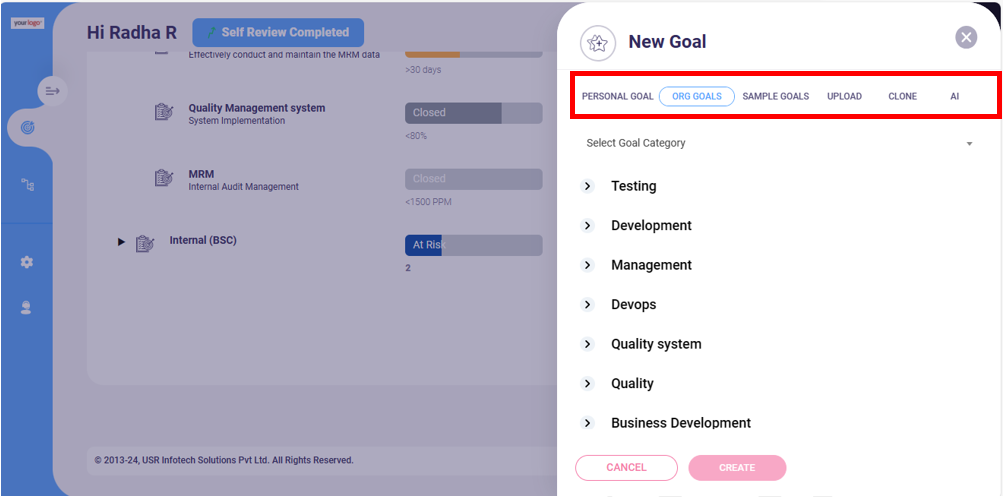Viewport: 1003px width, 497px height.
Task: Select the AI tab
Action: [x=954, y=97]
